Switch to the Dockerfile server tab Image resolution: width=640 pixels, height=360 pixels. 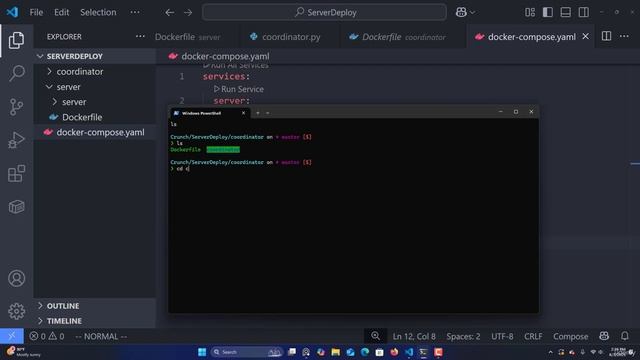pyautogui.click(x=188, y=37)
